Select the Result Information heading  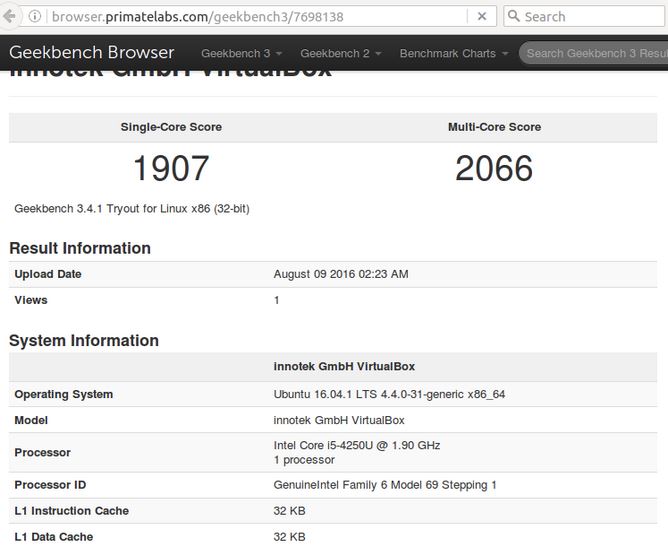tap(80, 248)
